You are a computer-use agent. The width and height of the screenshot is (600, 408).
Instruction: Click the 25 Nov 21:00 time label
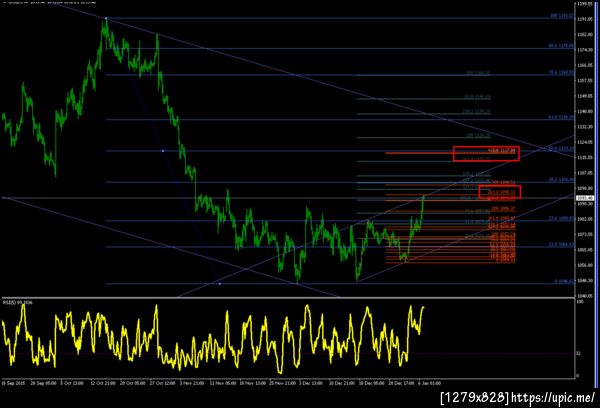pos(282,383)
